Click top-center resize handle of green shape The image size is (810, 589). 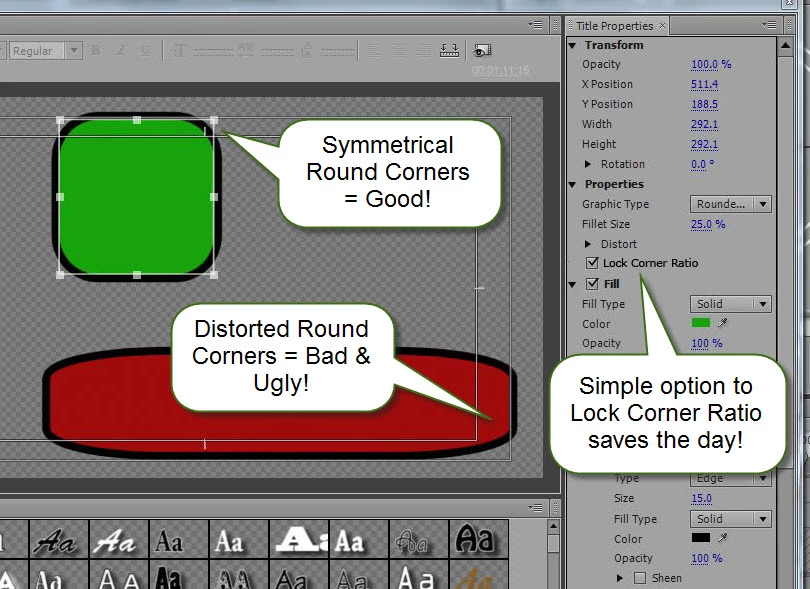137,120
